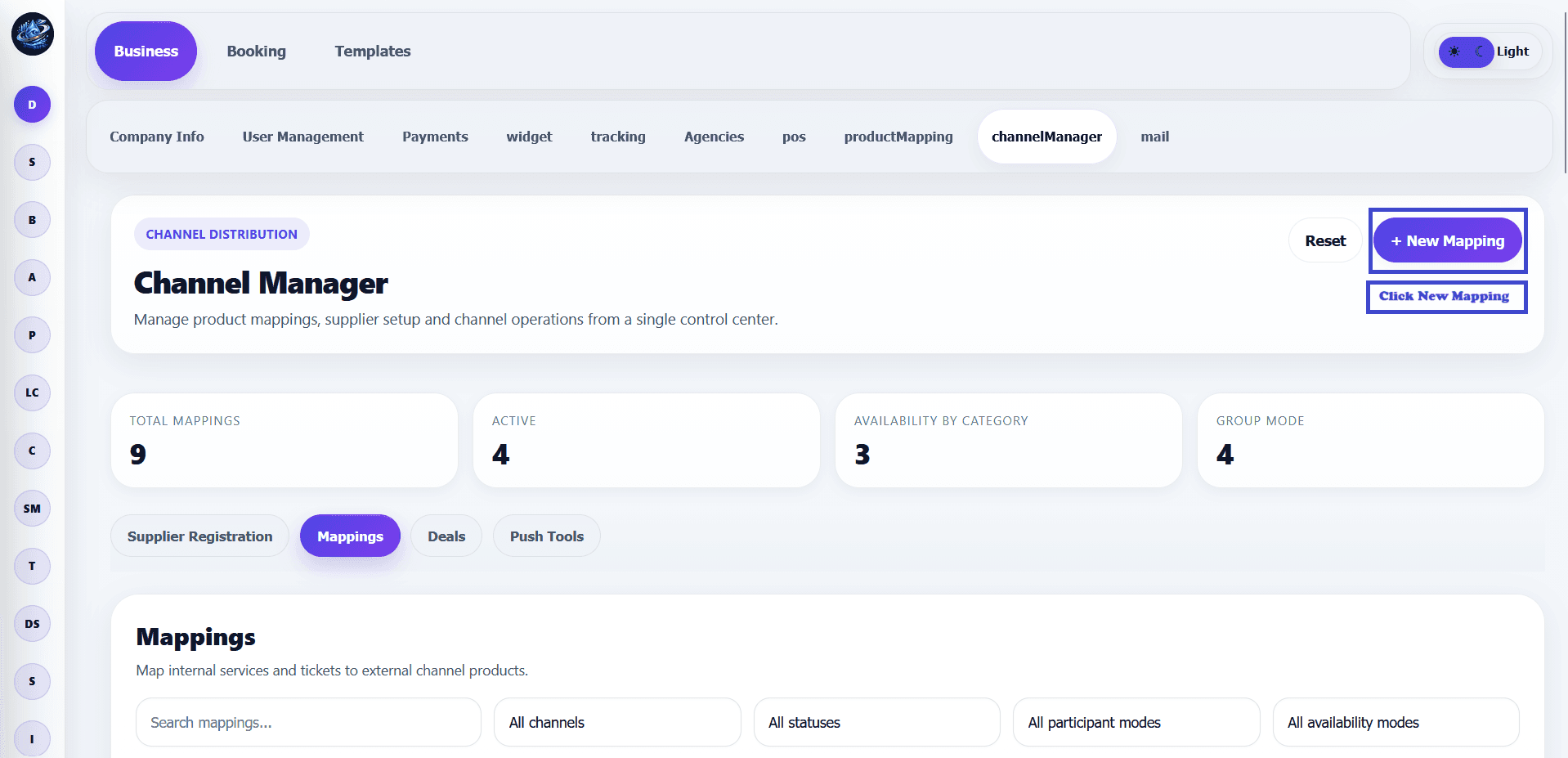Viewport: 1568px width, 758px height.
Task: Open the P sidebar item
Action: click(32, 335)
